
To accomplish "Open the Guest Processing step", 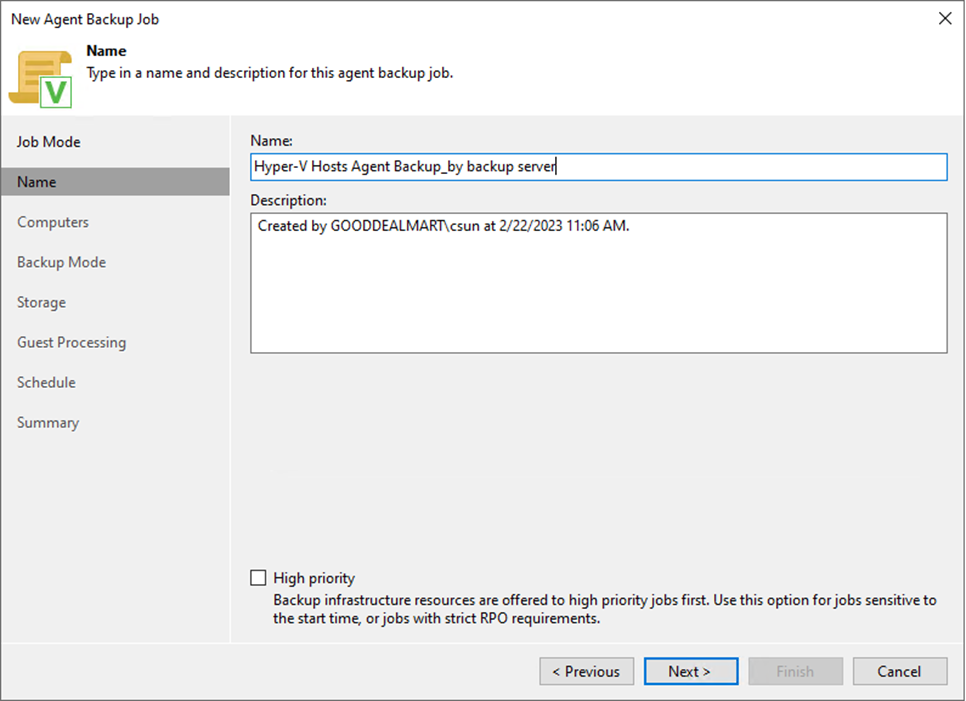I will (71, 342).
